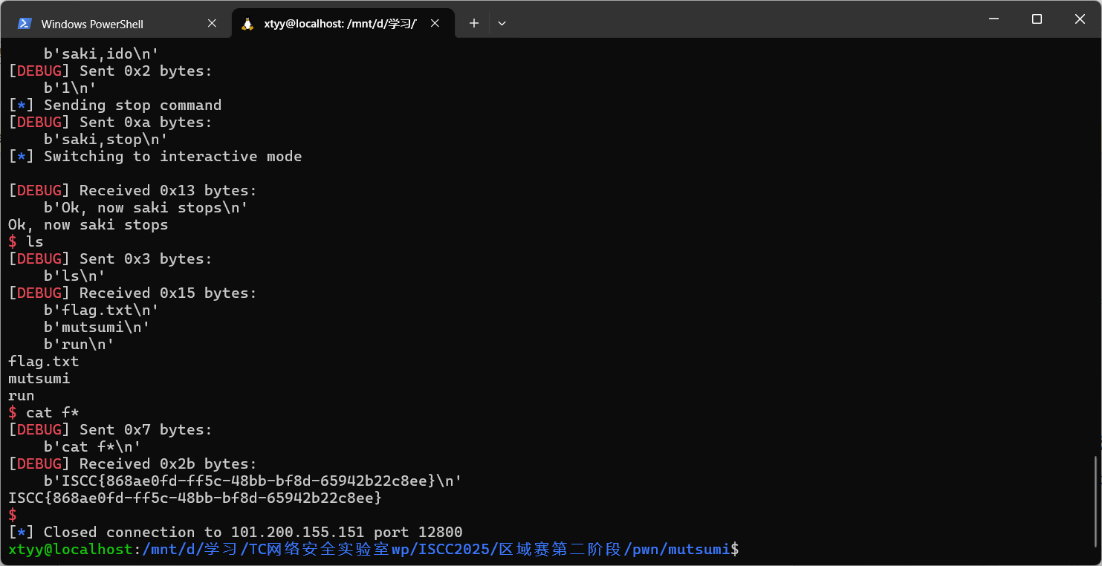
Task: Switch to the xtyy@localhost terminal tab
Action: point(342,23)
